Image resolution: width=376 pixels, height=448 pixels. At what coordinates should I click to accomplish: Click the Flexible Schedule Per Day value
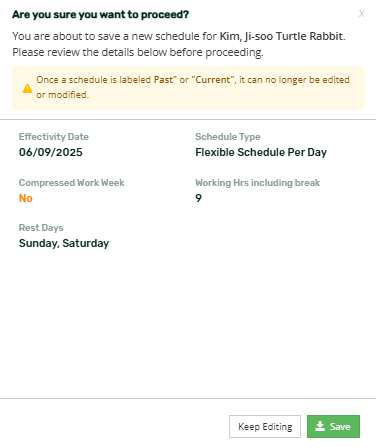tap(261, 152)
